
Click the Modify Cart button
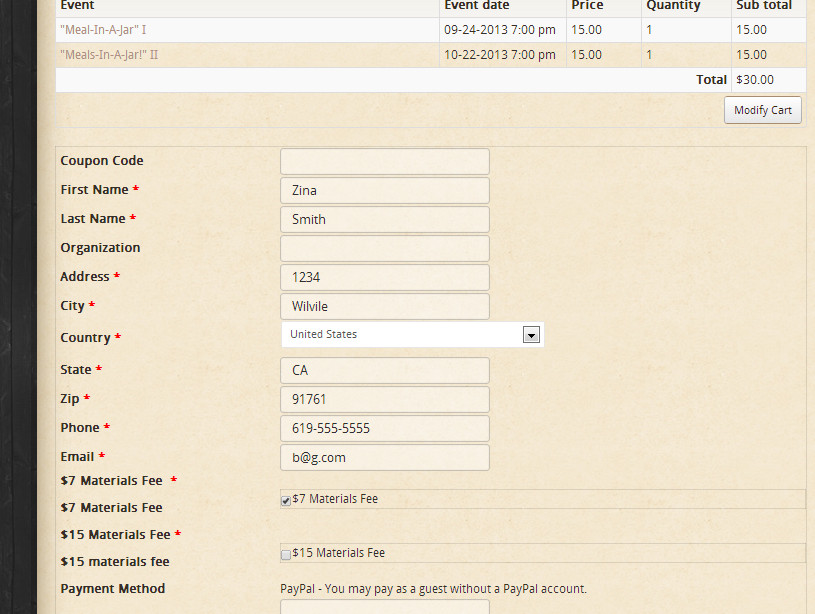762,110
